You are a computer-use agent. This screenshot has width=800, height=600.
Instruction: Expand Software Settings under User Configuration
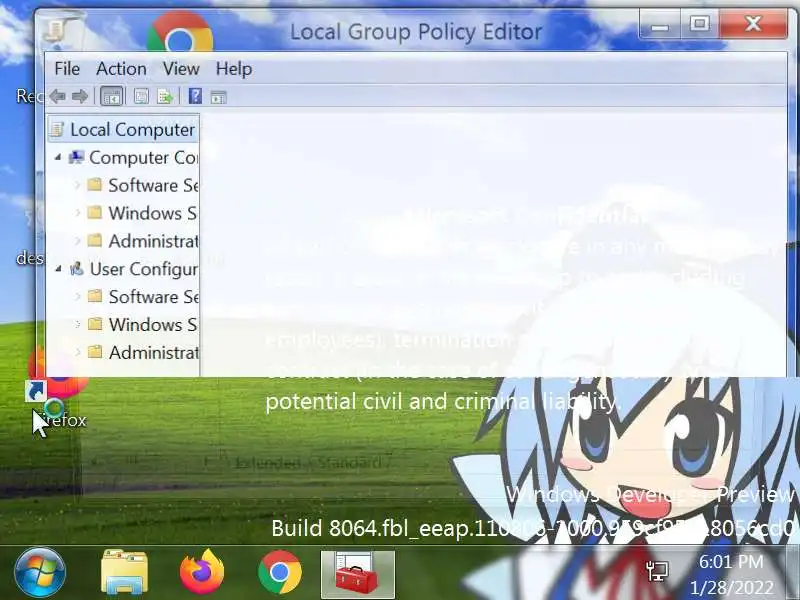coord(78,296)
